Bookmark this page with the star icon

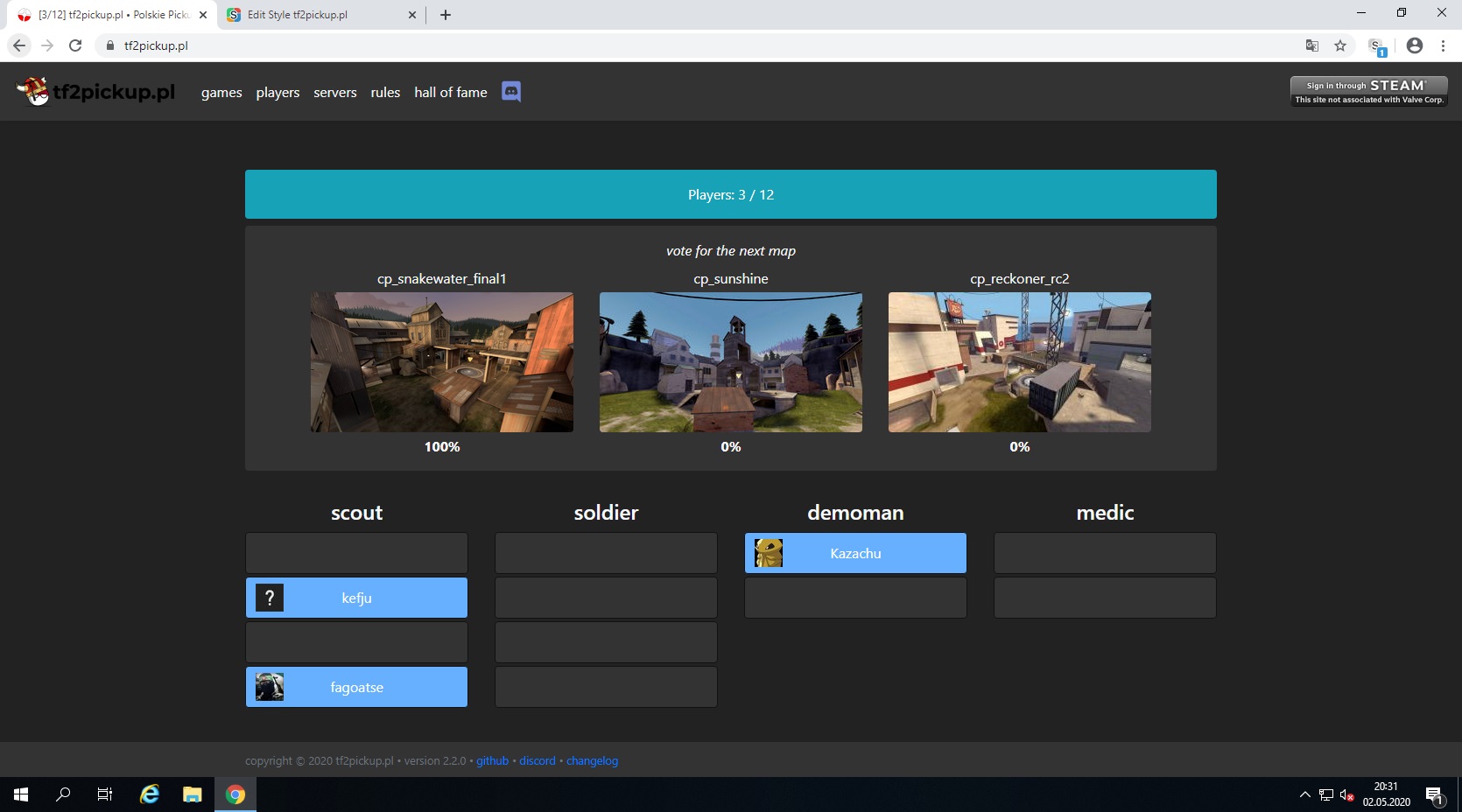click(1340, 45)
